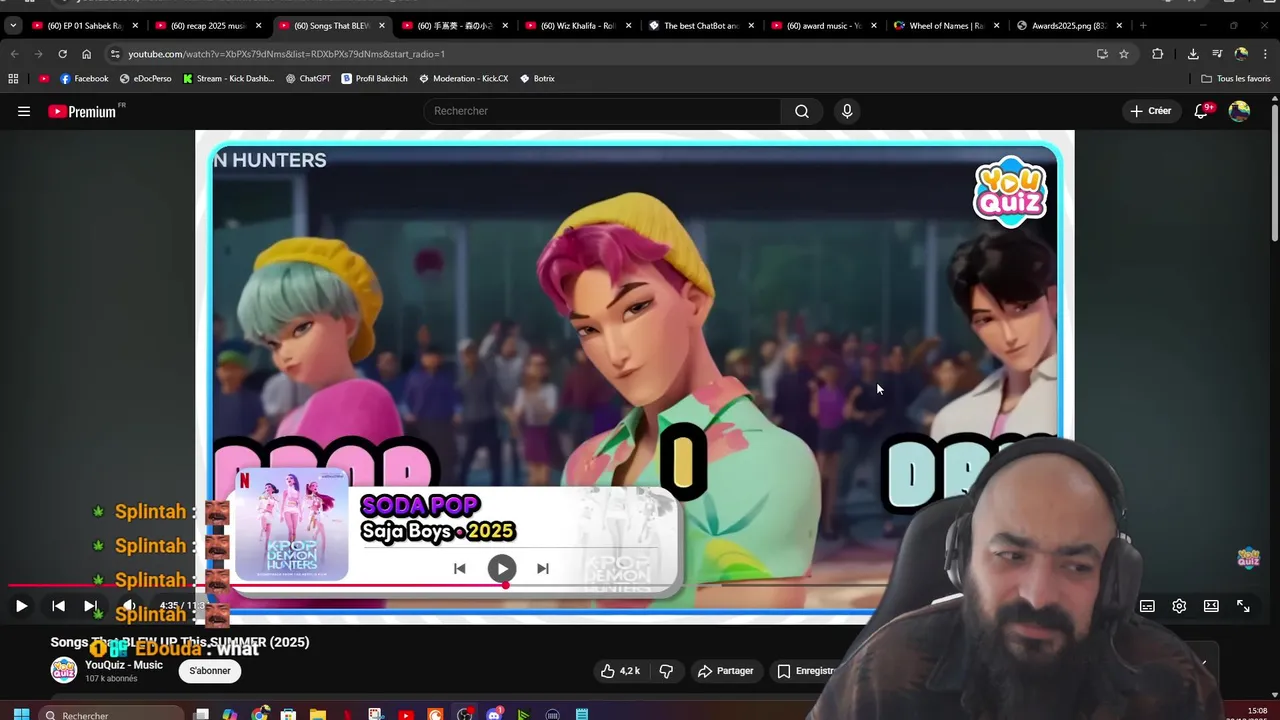1280x720 pixels.
Task: Seek using the red video progress bar
Action: click(x=258, y=586)
